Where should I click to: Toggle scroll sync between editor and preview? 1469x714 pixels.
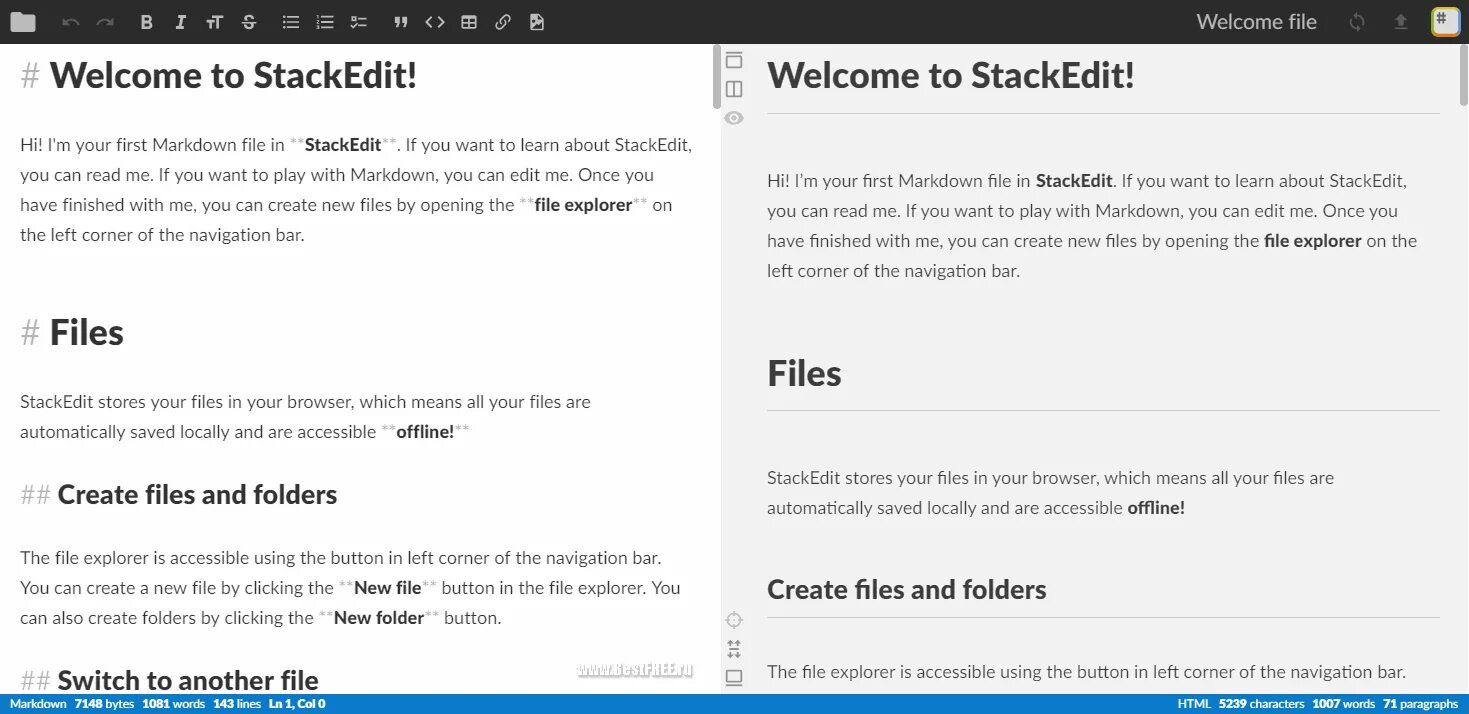click(734, 649)
